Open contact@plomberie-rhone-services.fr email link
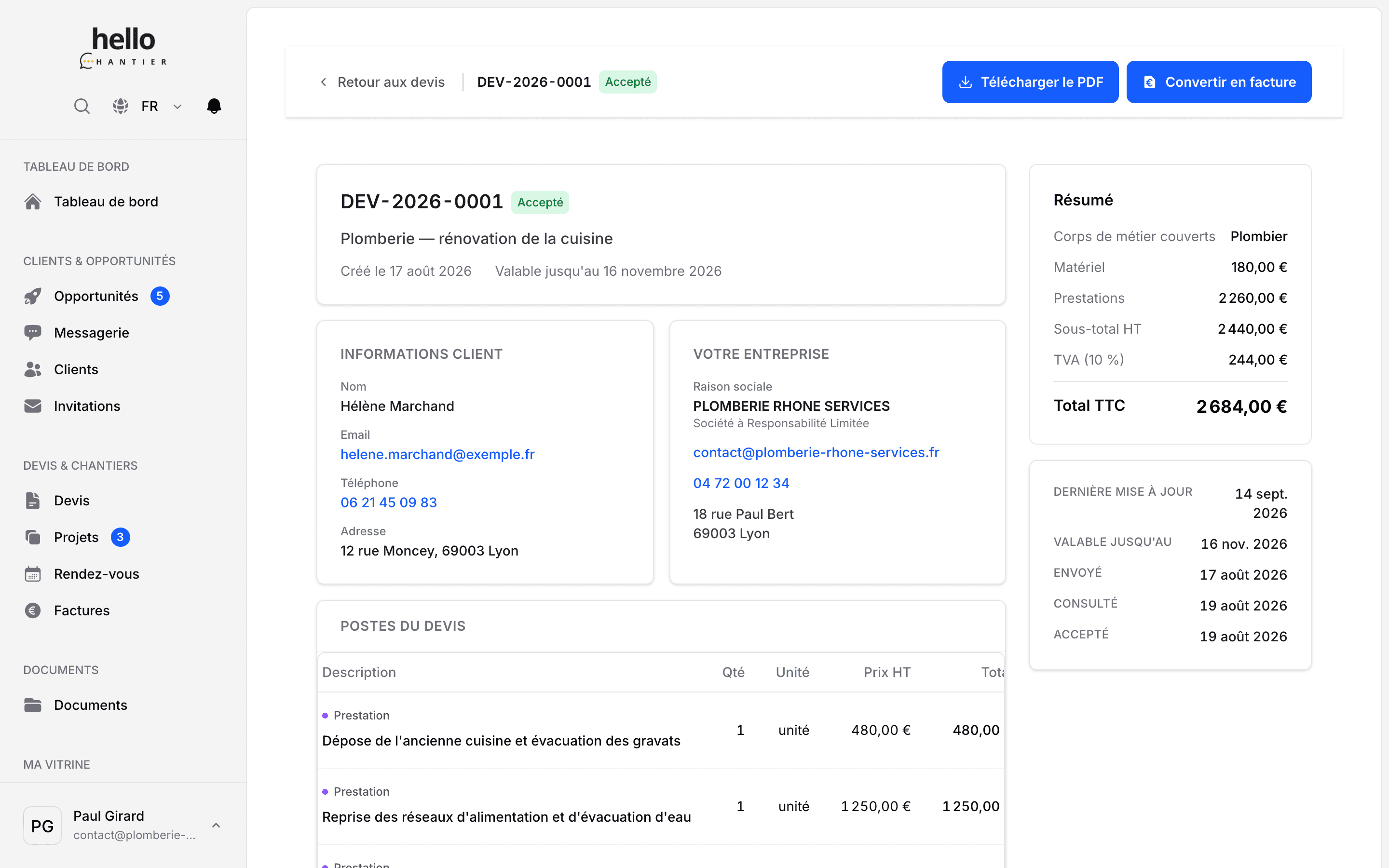Screen dimensions: 1389x868 pos(816,452)
